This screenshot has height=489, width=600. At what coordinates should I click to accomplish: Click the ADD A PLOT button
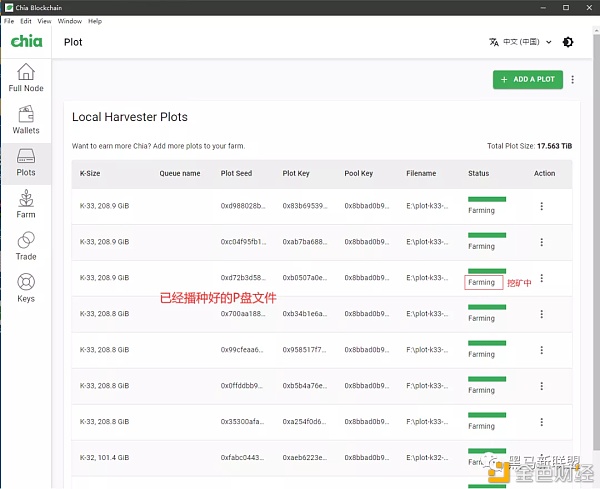(528, 80)
